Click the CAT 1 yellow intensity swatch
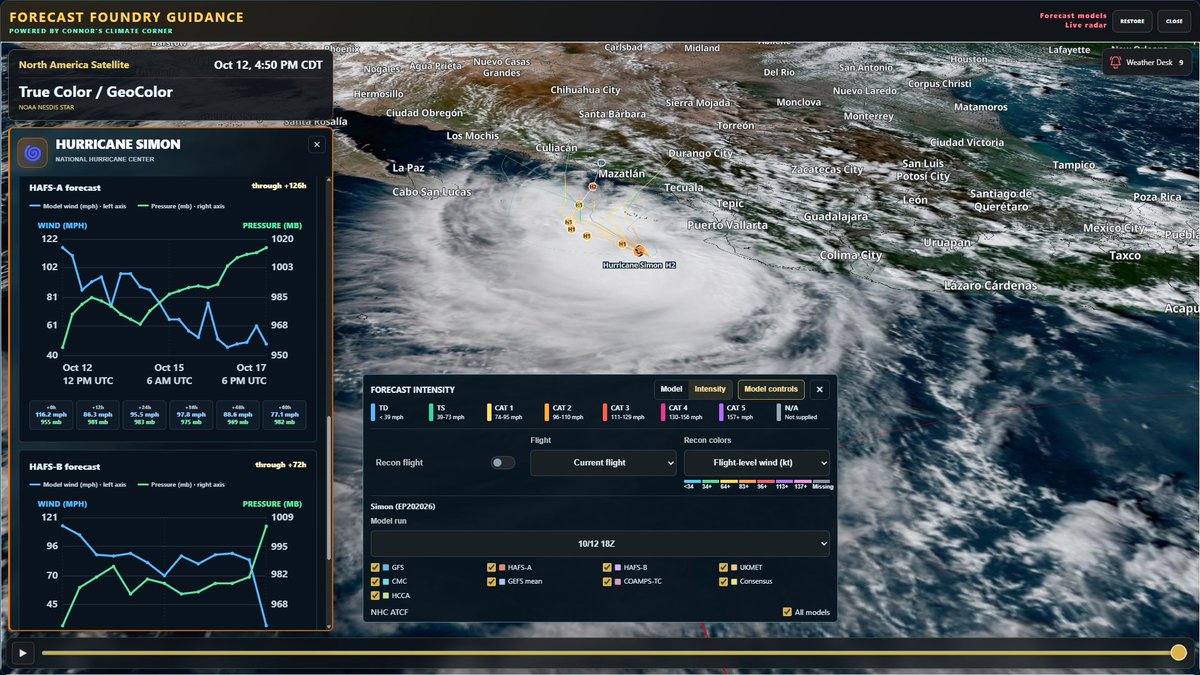This screenshot has height=675, width=1200. point(489,412)
